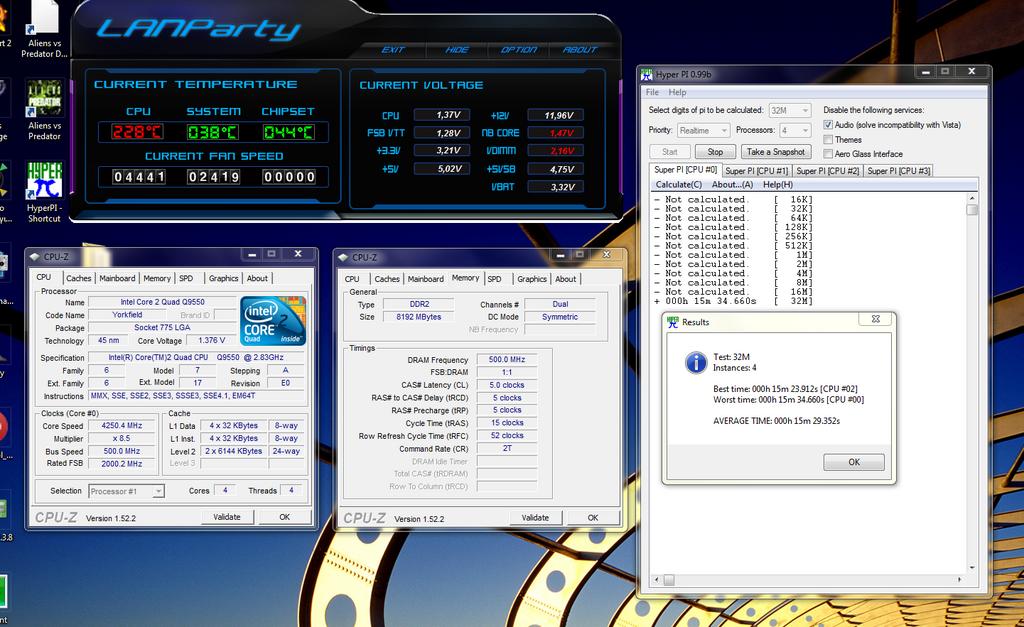Click DRAM Frequency 500.0 MHz field
Screen dimensions: 1024x627
pyautogui.click(x=507, y=359)
